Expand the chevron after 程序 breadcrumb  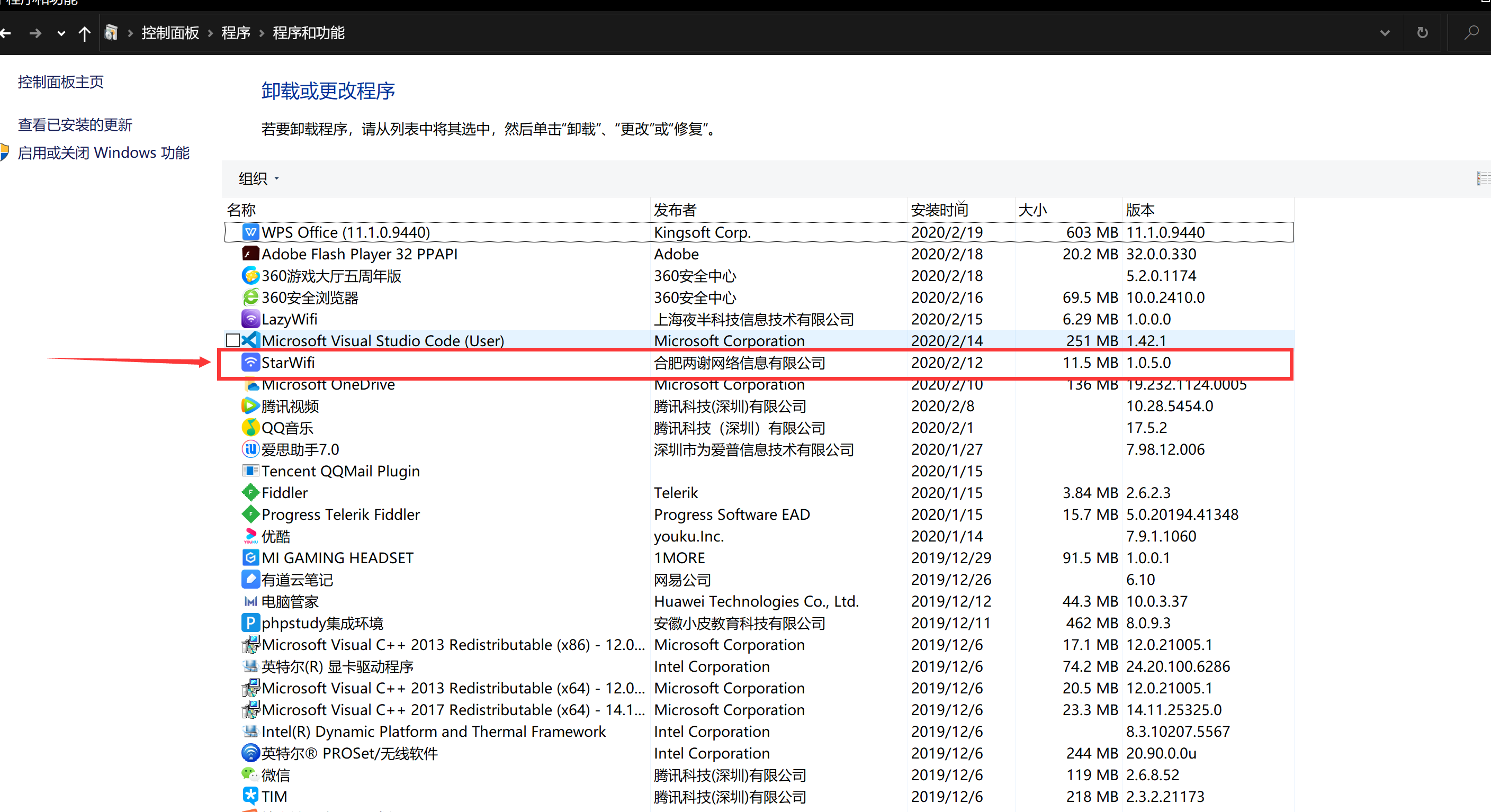click(262, 33)
